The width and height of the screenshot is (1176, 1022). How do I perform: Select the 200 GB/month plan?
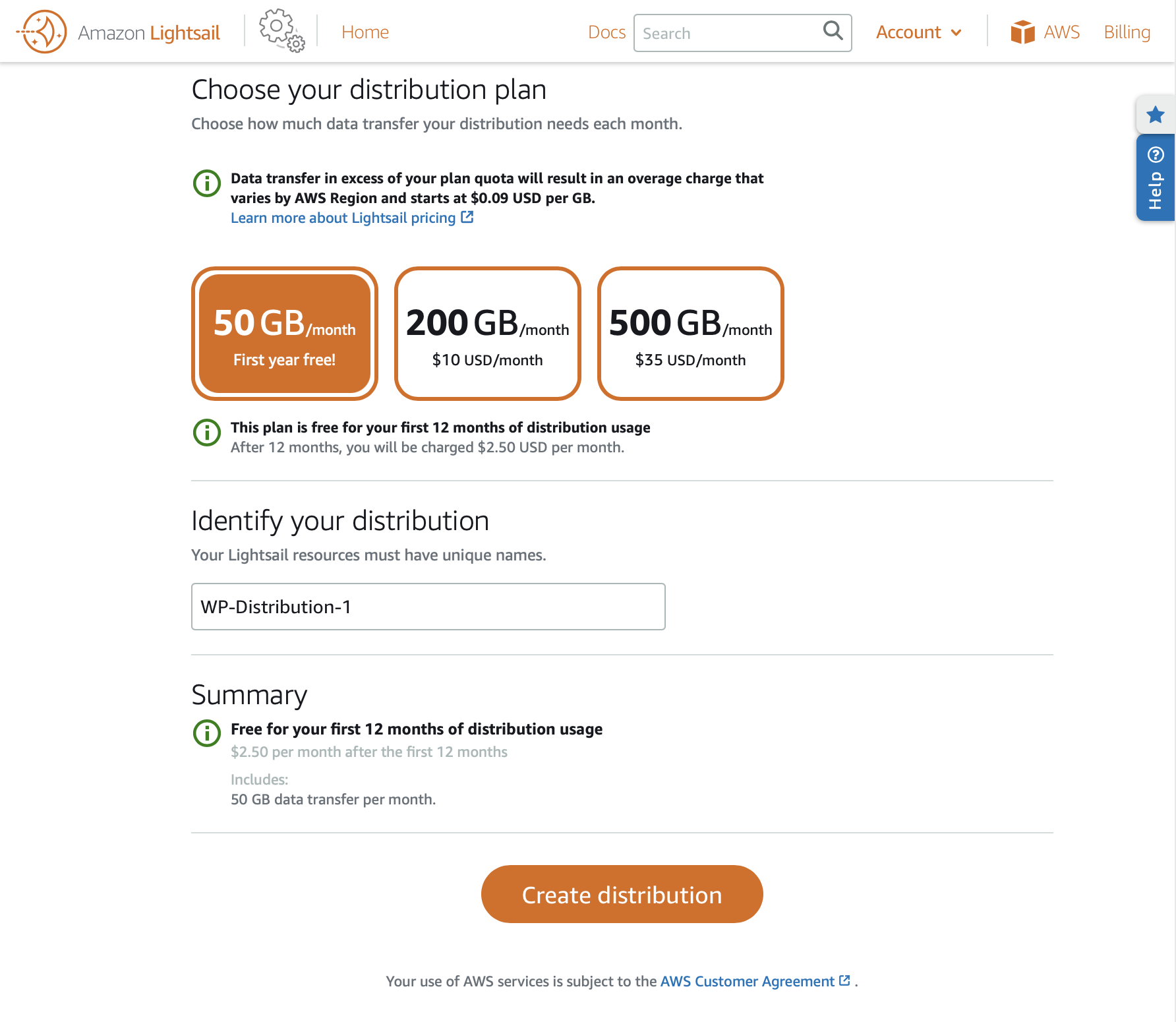[488, 334]
